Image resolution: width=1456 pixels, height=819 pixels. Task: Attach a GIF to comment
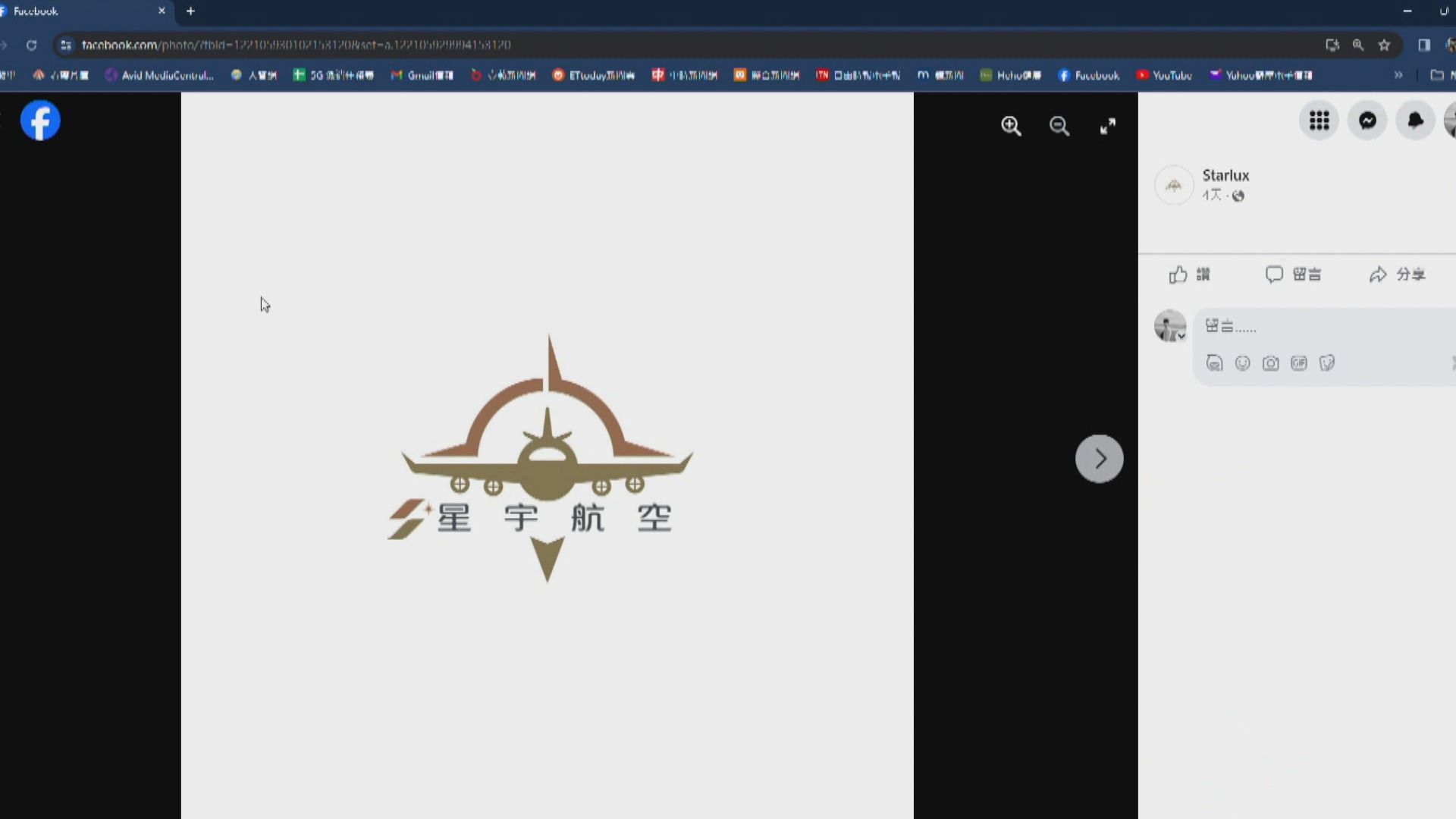[x=1299, y=363]
